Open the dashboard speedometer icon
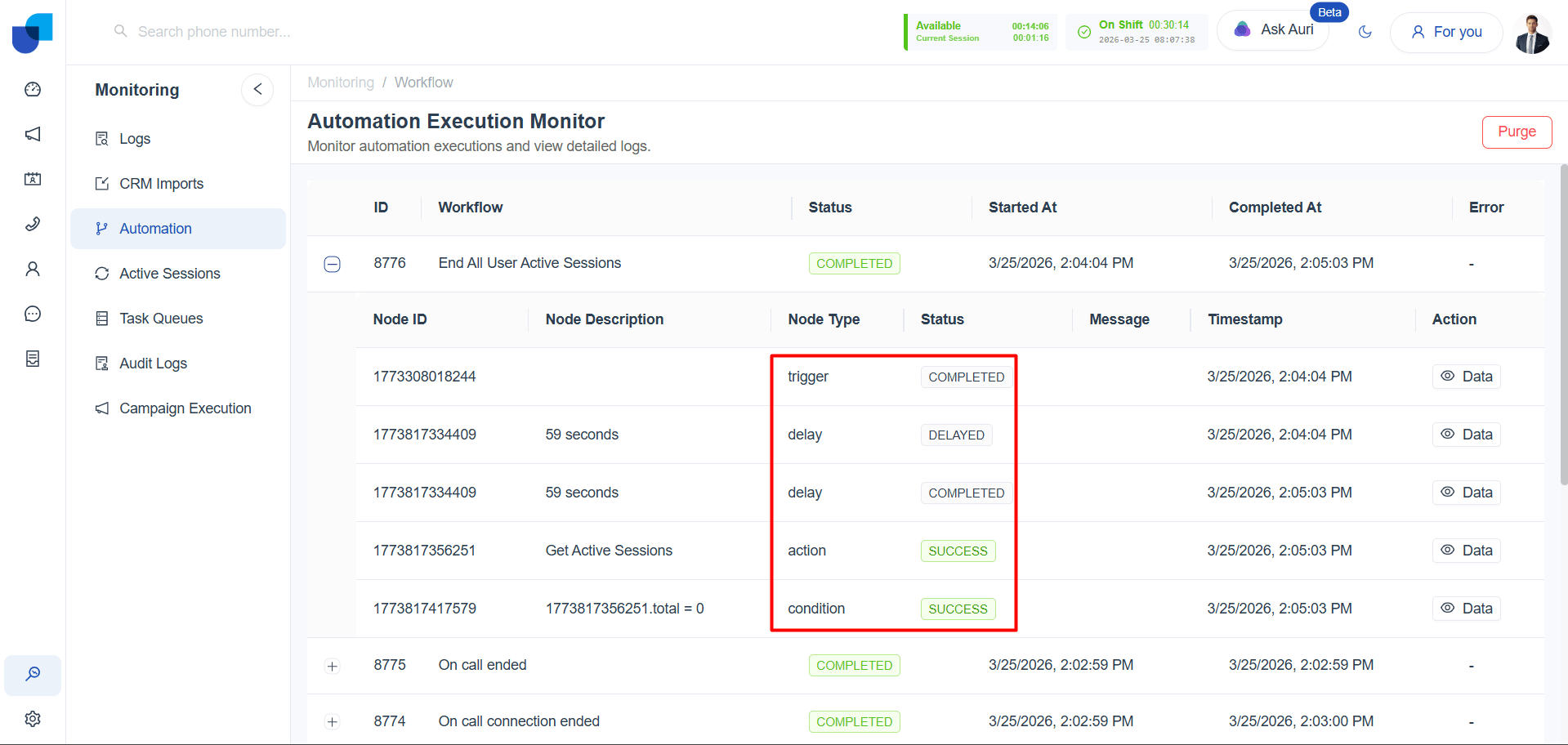 pyautogui.click(x=33, y=89)
